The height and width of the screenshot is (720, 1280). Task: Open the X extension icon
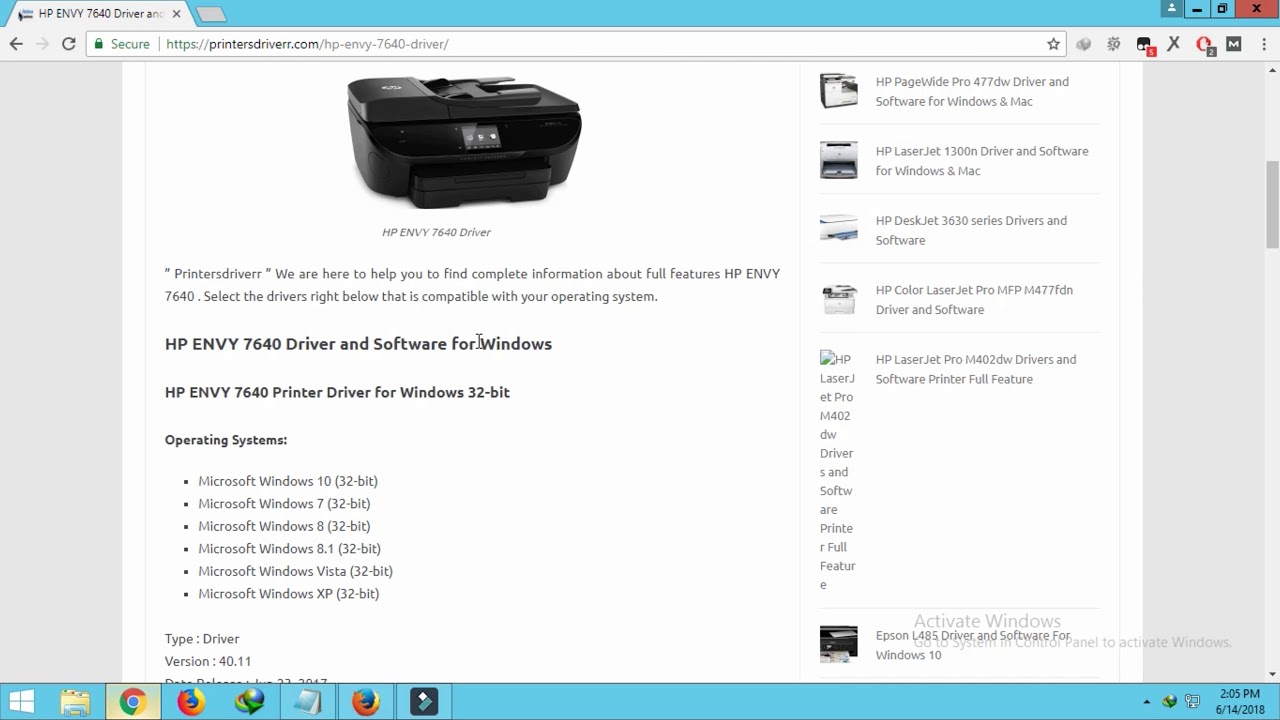coord(1174,44)
